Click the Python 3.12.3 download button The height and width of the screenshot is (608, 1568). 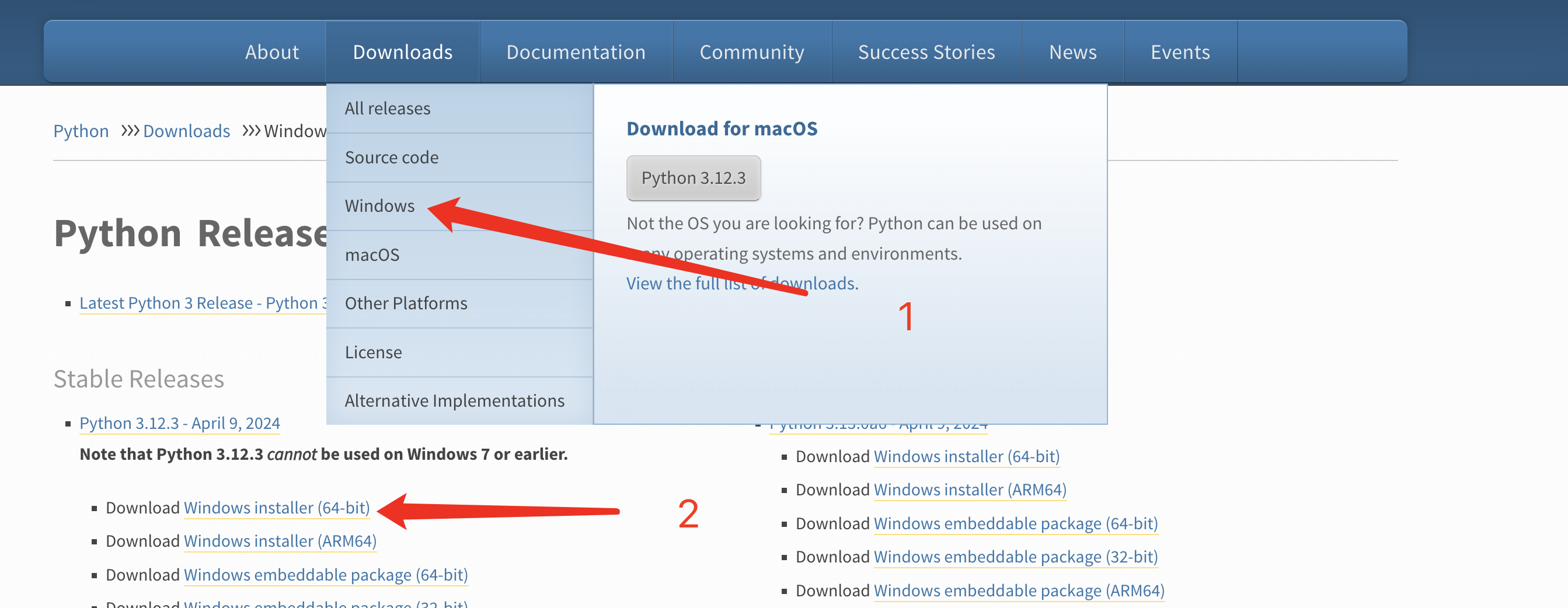tap(694, 178)
